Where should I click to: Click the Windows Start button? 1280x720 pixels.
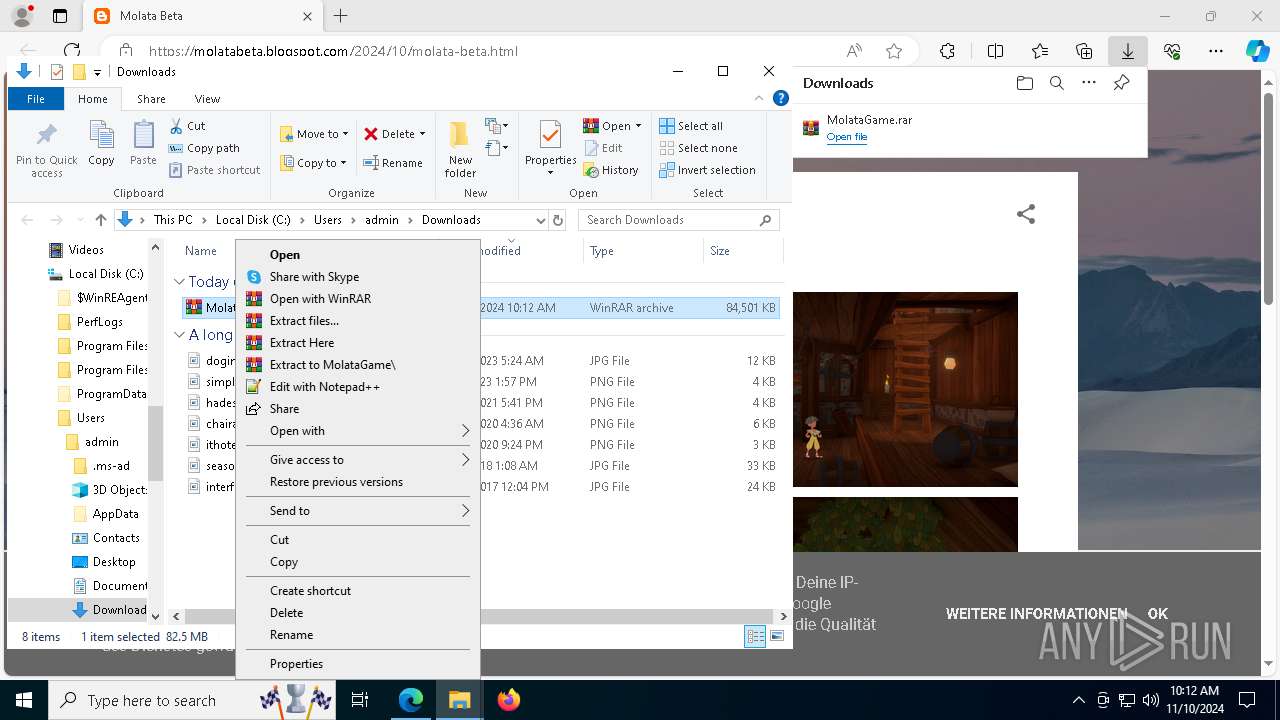pyautogui.click(x=23, y=700)
